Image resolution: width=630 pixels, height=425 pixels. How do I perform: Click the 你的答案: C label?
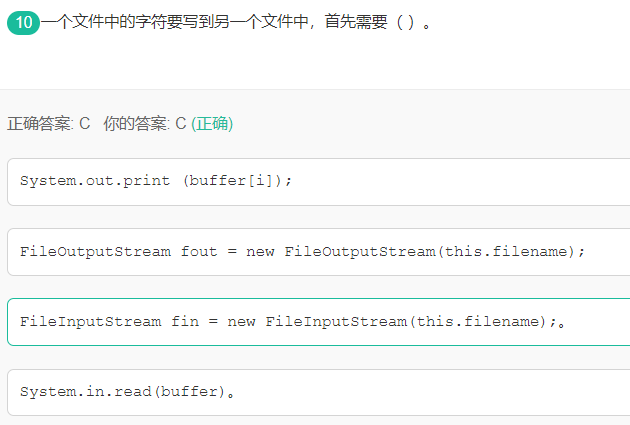point(145,124)
